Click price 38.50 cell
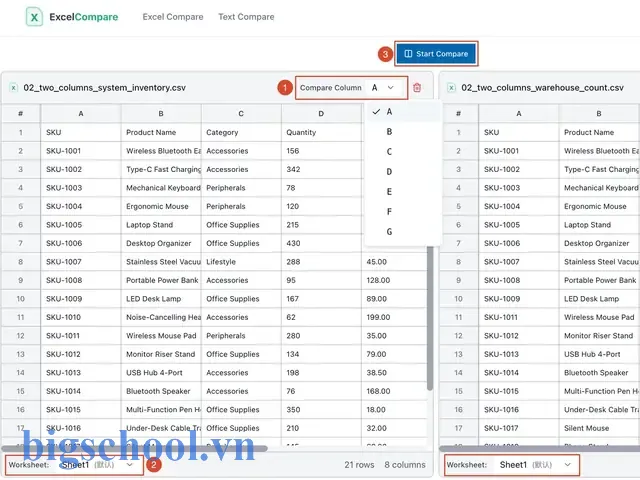The height and width of the screenshot is (480, 640). (394, 373)
